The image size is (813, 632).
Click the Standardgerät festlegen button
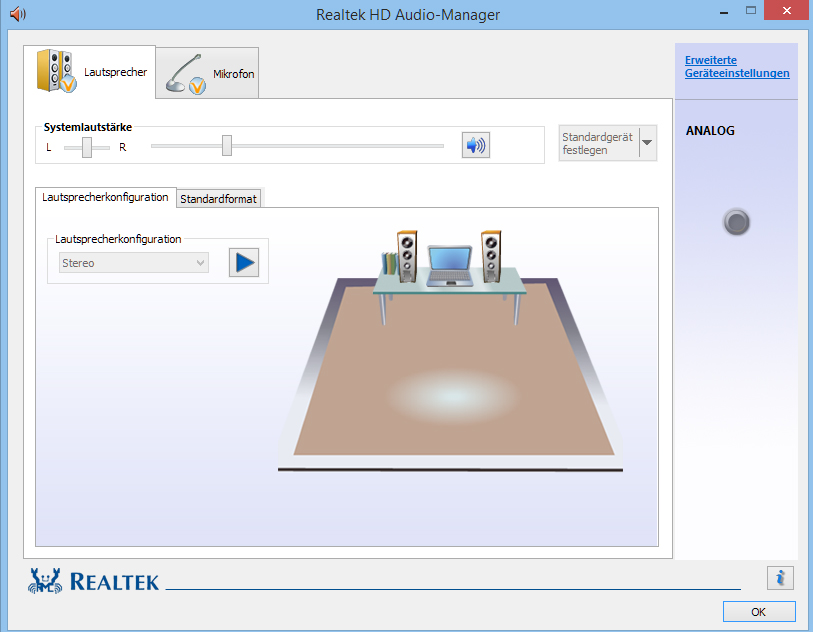point(598,143)
